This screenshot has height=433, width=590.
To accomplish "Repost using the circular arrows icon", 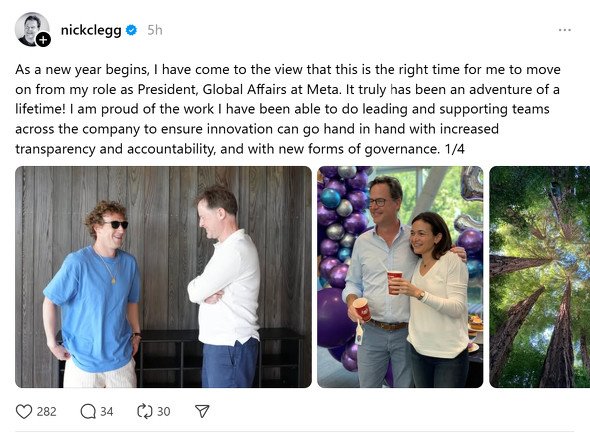I will click(144, 411).
